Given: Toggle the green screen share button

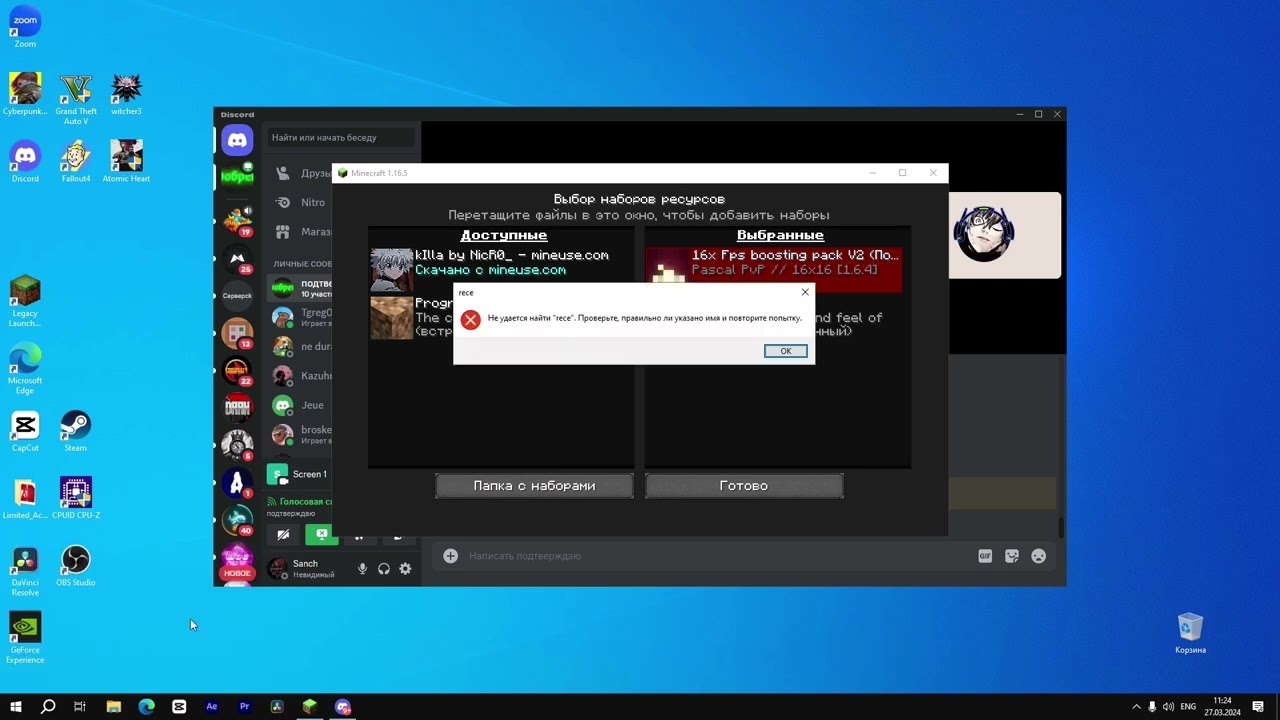Looking at the screenshot, I should (320, 535).
